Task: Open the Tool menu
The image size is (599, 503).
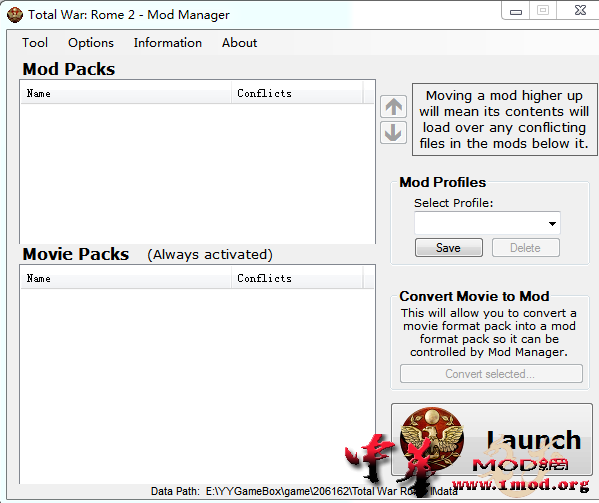Action: (x=35, y=43)
